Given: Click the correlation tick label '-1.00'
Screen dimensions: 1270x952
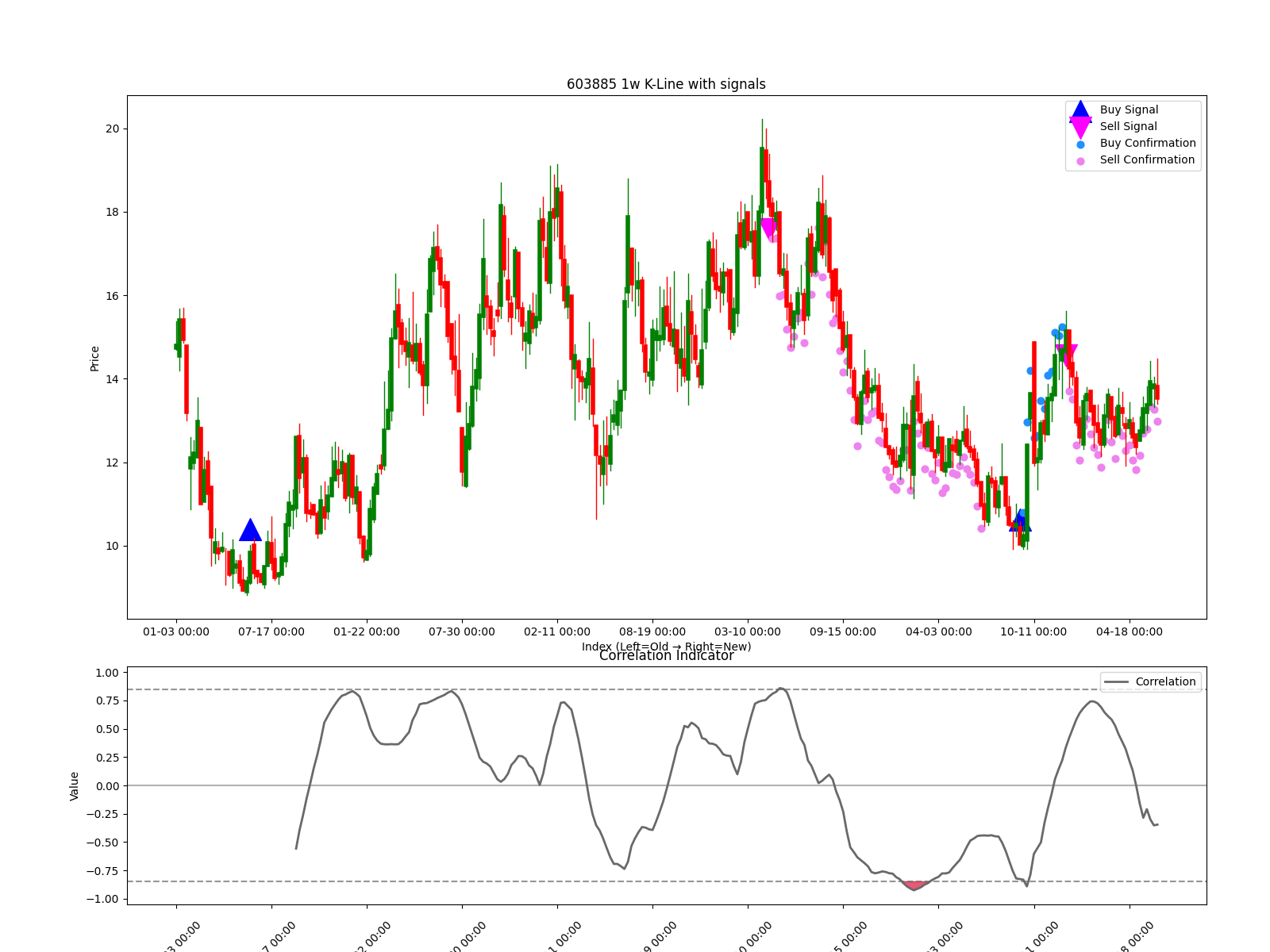Looking at the screenshot, I should [102, 899].
